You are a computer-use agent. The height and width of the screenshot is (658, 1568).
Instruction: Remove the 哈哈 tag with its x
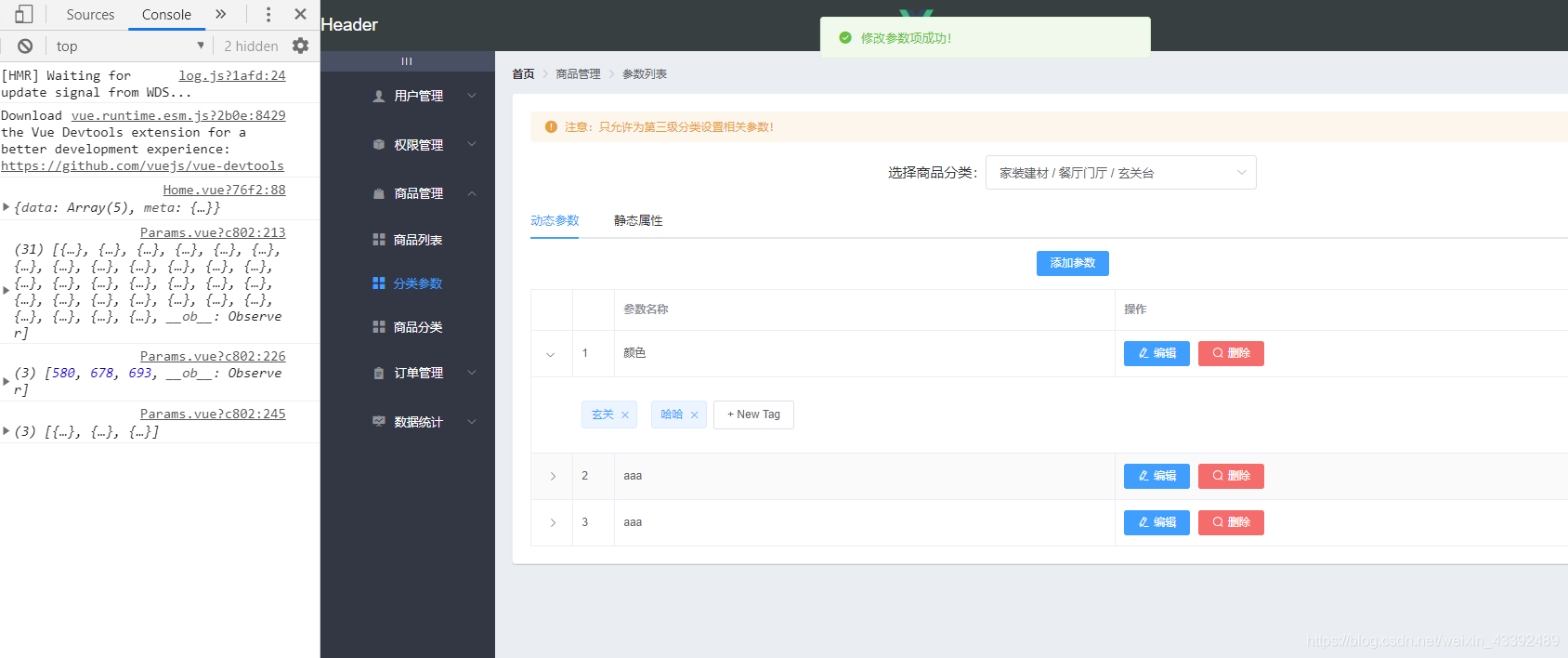[x=694, y=415]
